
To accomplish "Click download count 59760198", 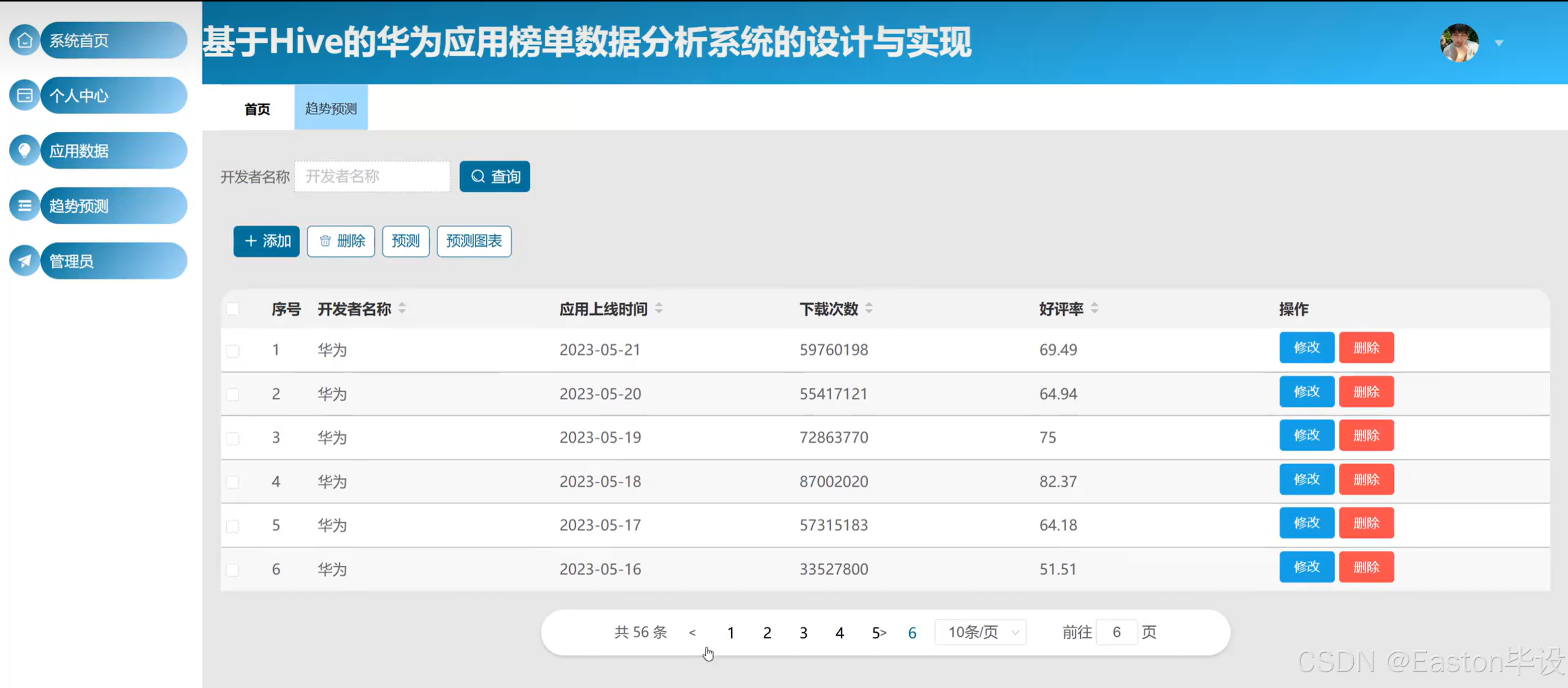I will [x=834, y=350].
